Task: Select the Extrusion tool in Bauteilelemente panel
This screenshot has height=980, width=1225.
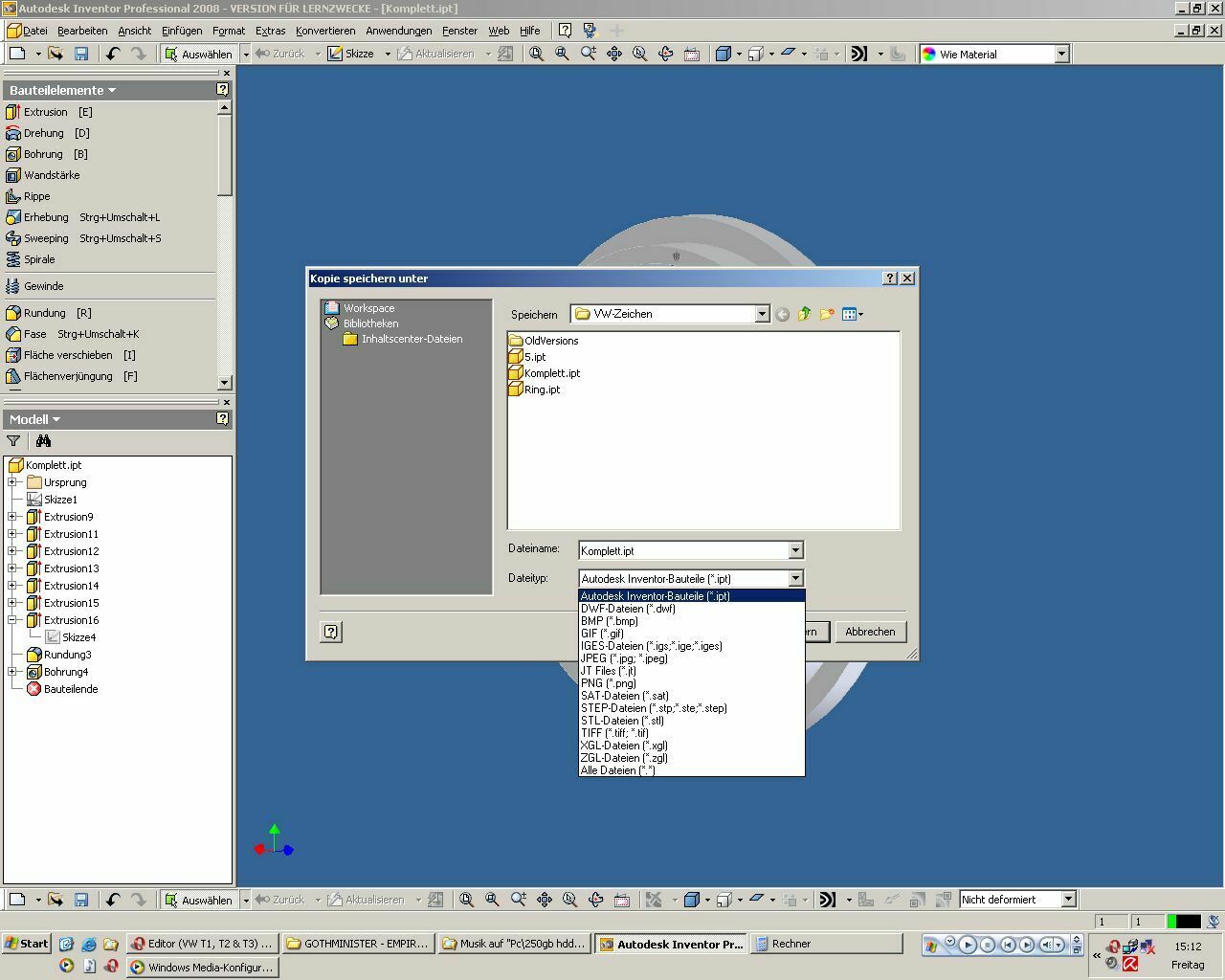Action: [50, 112]
